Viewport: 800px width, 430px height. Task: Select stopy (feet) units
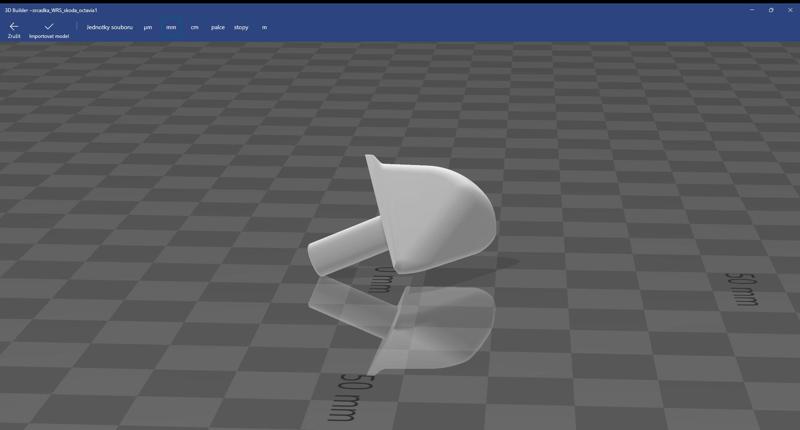point(241,28)
